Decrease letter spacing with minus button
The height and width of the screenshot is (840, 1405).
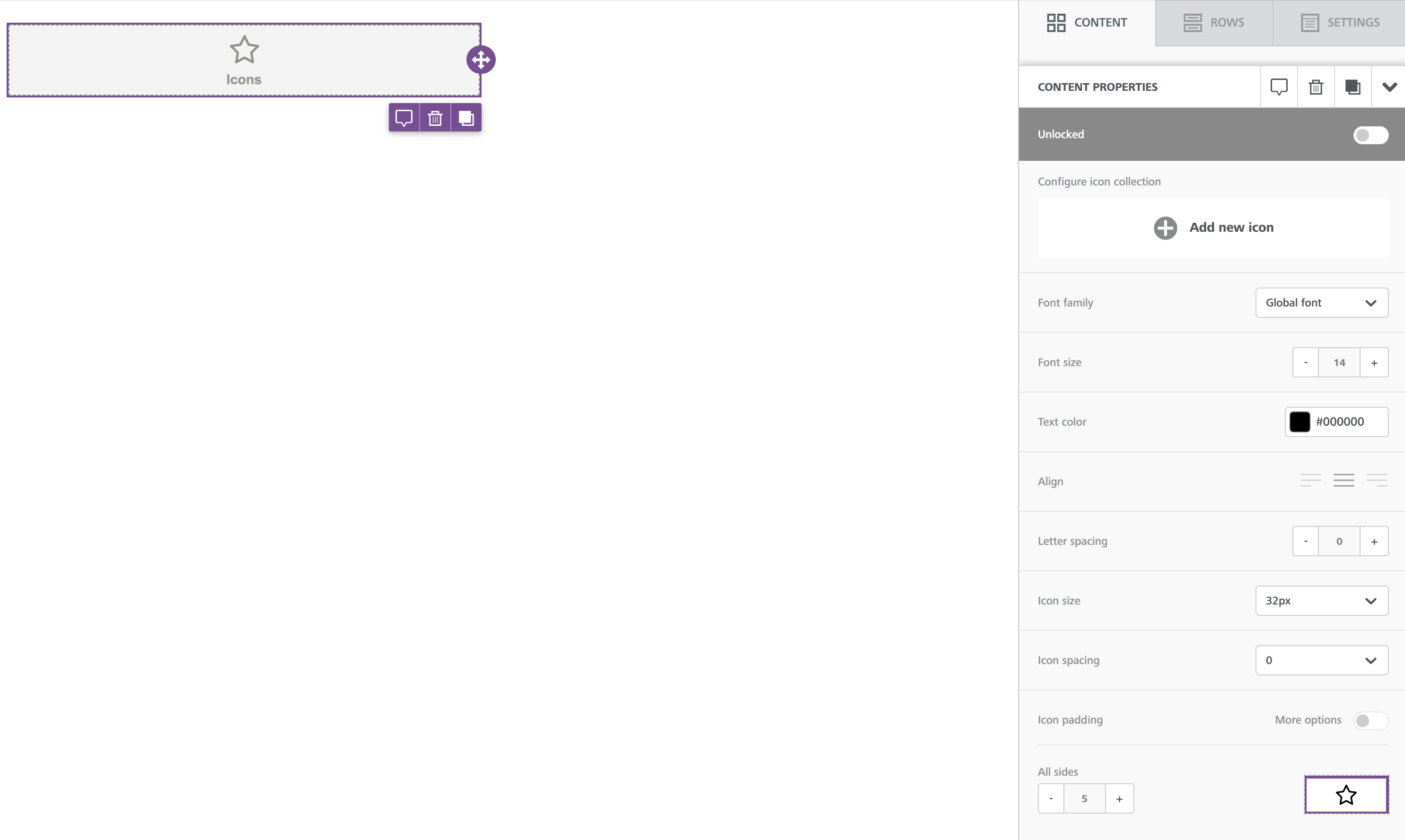tap(1305, 541)
